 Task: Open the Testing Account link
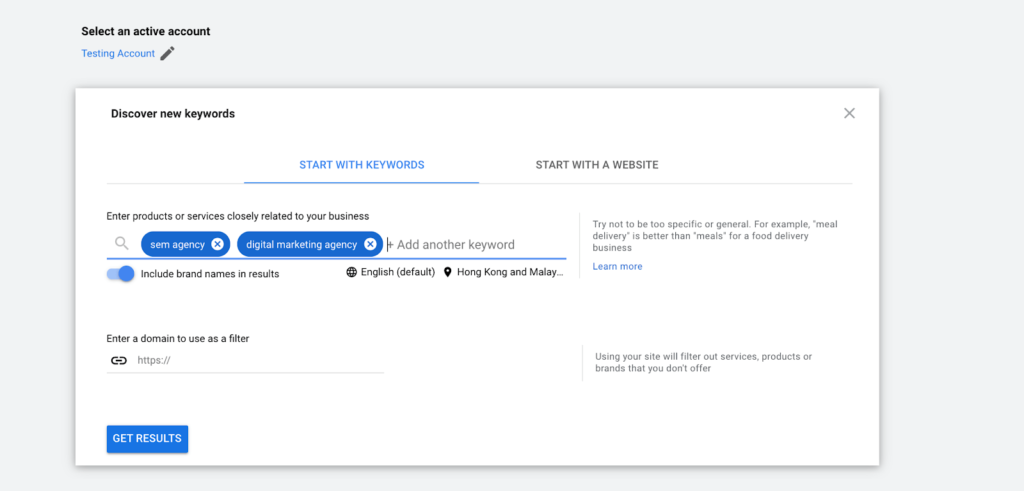click(x=118, y=54)
